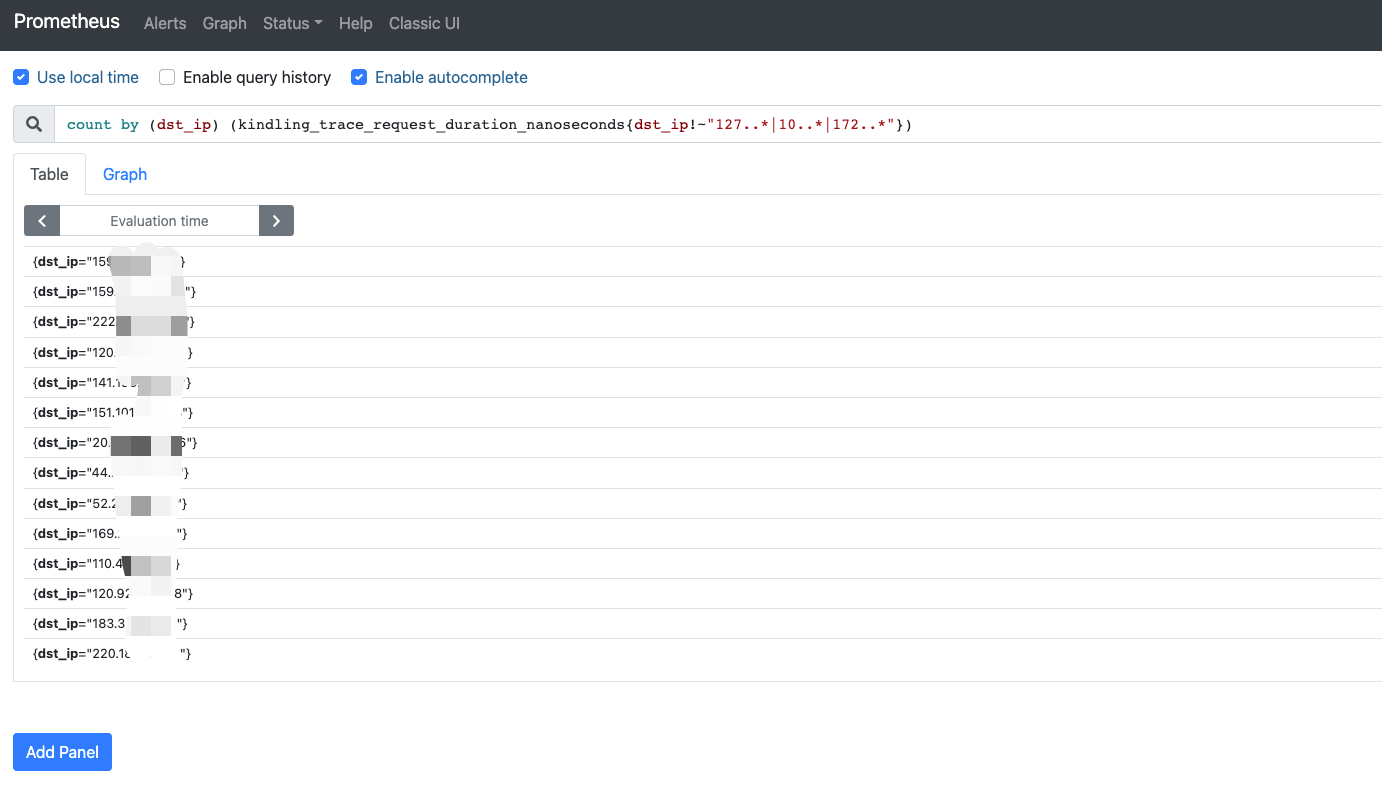Open Graph in the top navbar

pos(224,24)
